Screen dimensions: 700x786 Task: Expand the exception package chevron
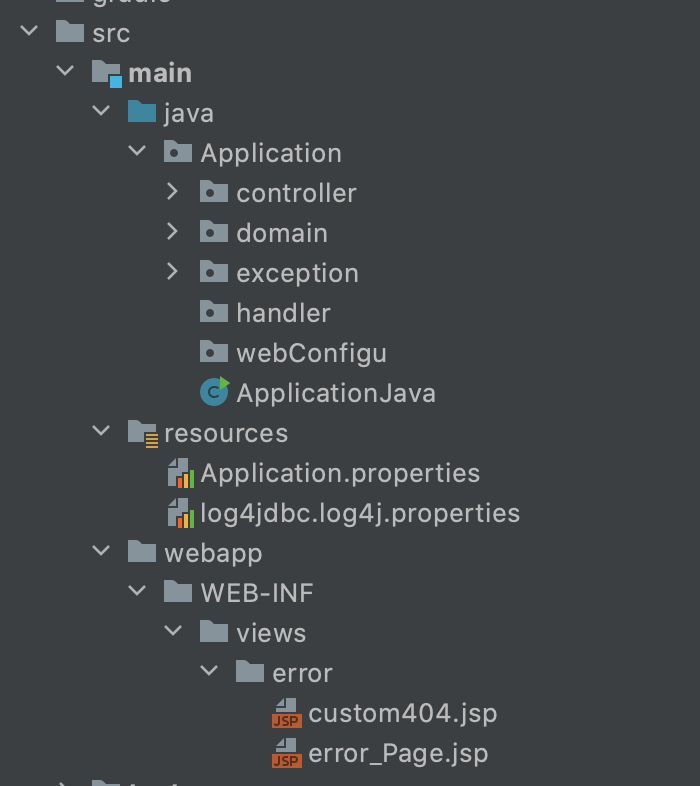172,271
